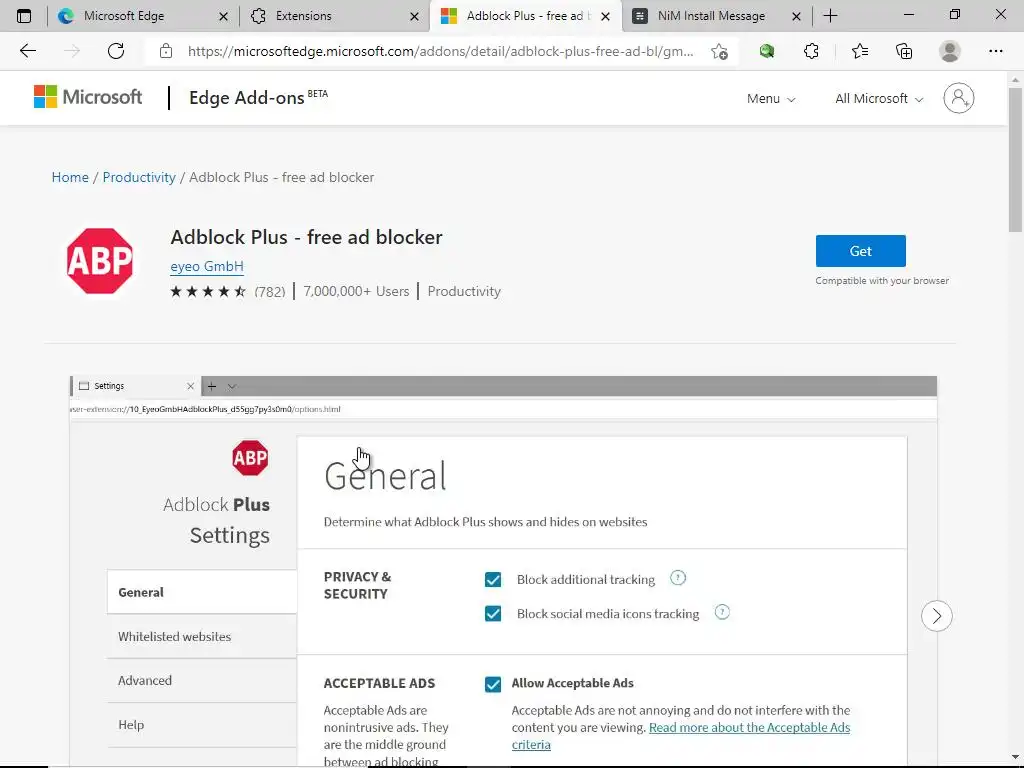The width and height of the screenshot is (1024, 768).
Task: Click the small ABP logo in the settings screenshot
Action: [250, 458]
